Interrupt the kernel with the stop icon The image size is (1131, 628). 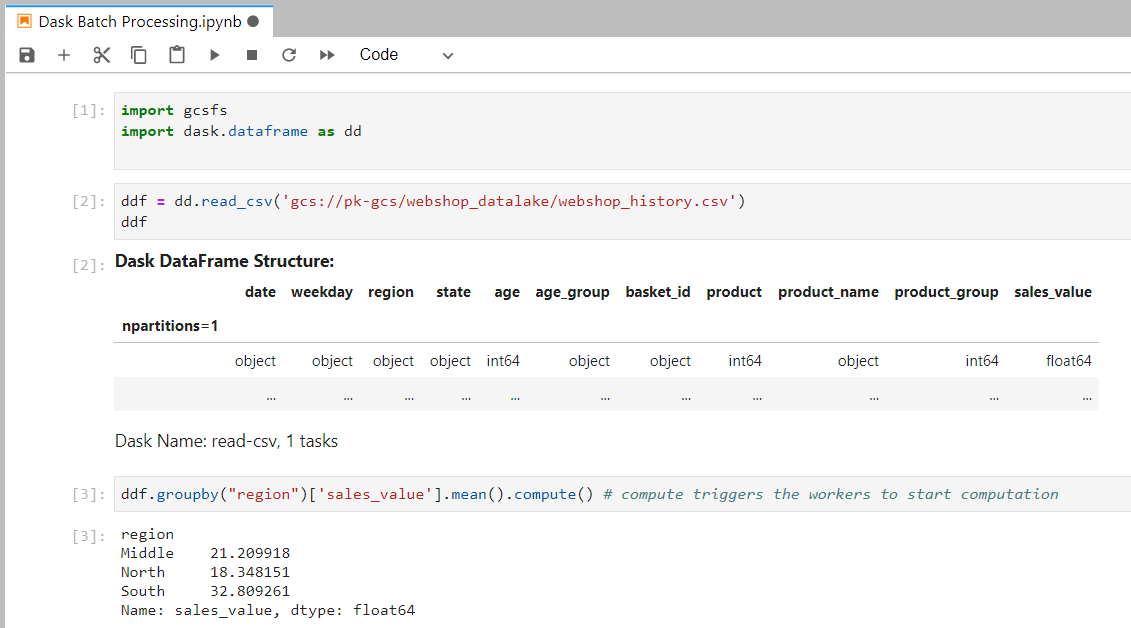coord(252,55)
